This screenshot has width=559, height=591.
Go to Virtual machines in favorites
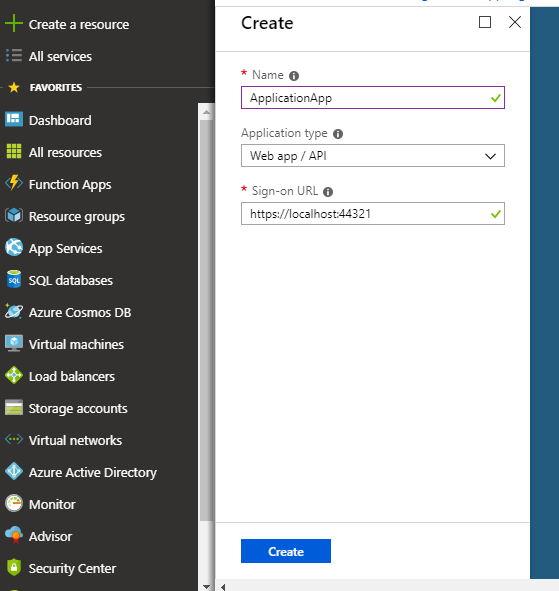click(76, 344)
